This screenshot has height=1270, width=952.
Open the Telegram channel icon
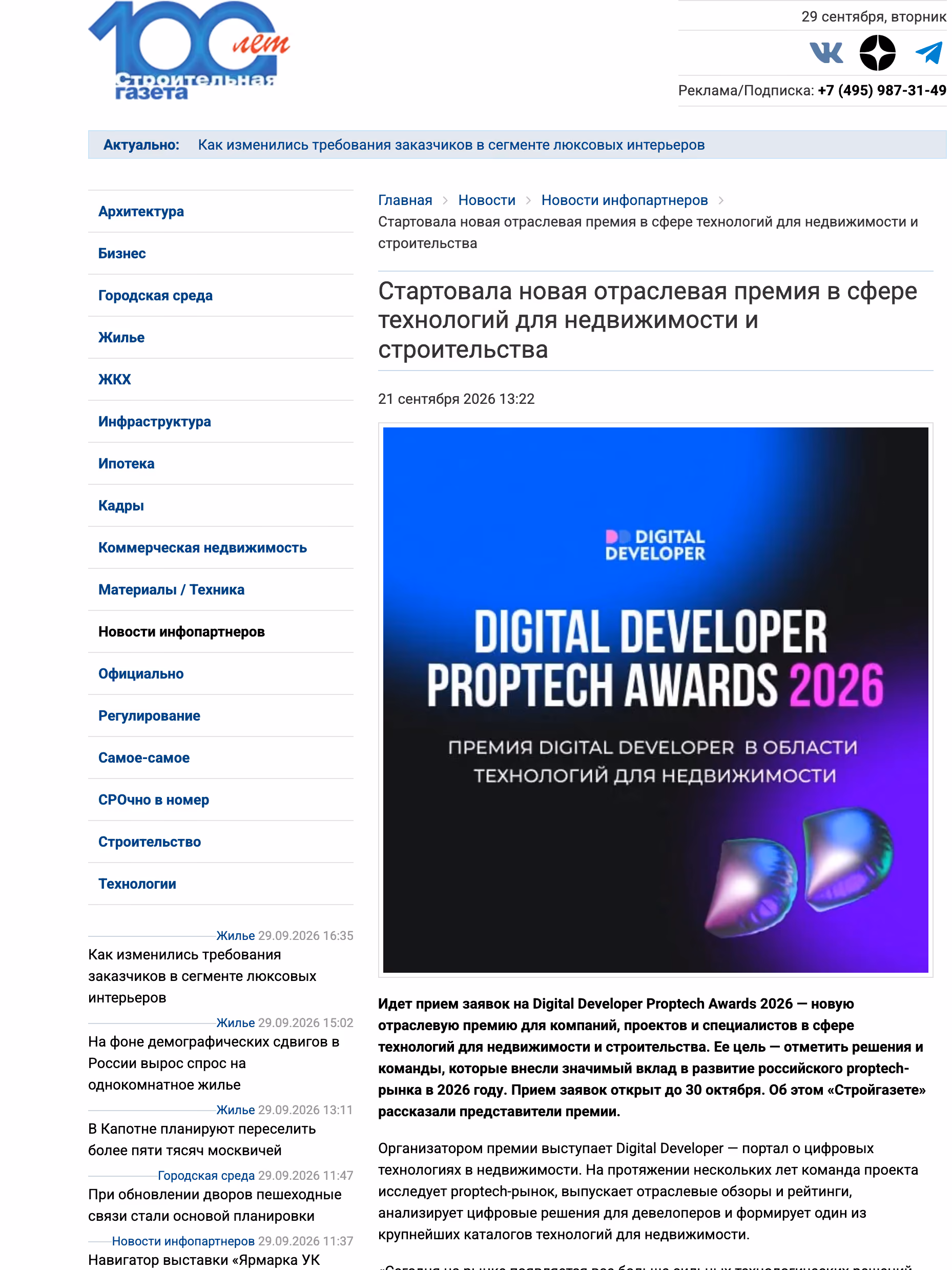point(928,53)
